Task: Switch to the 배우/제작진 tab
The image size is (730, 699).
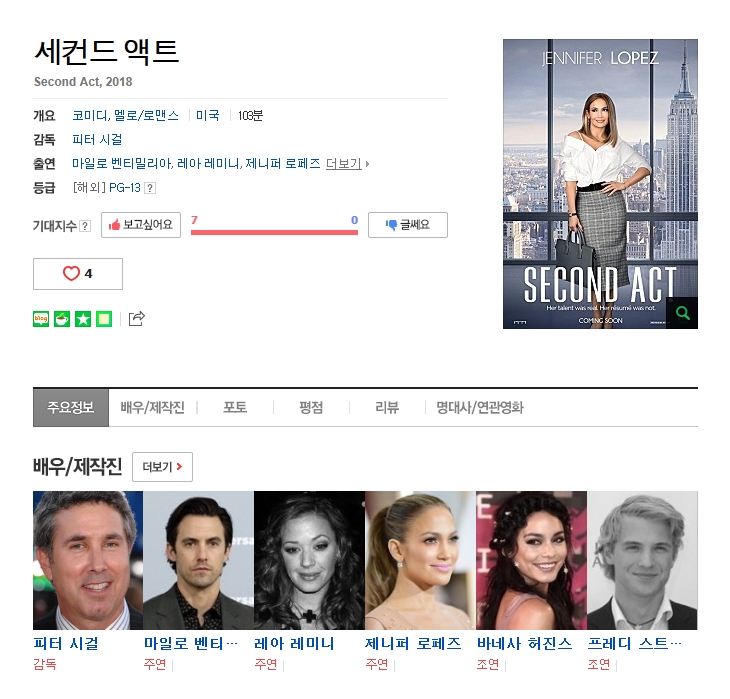Action: 153,407
